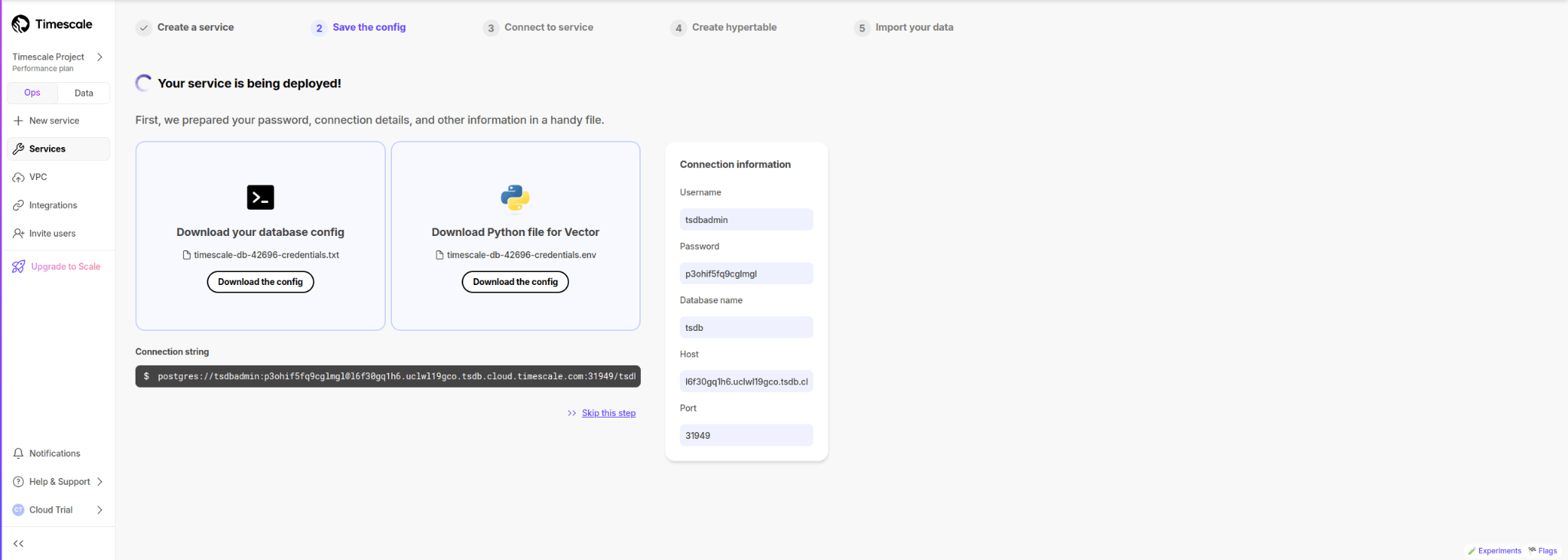Collapse the sidebar with double-chevron icon
The width and height of the screenshot is (1568, 560).
pos(18,544)
